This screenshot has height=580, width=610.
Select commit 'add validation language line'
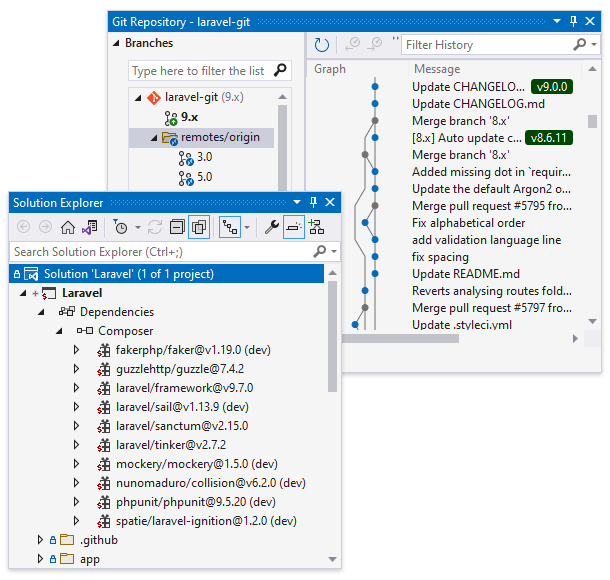click(486, 240)
